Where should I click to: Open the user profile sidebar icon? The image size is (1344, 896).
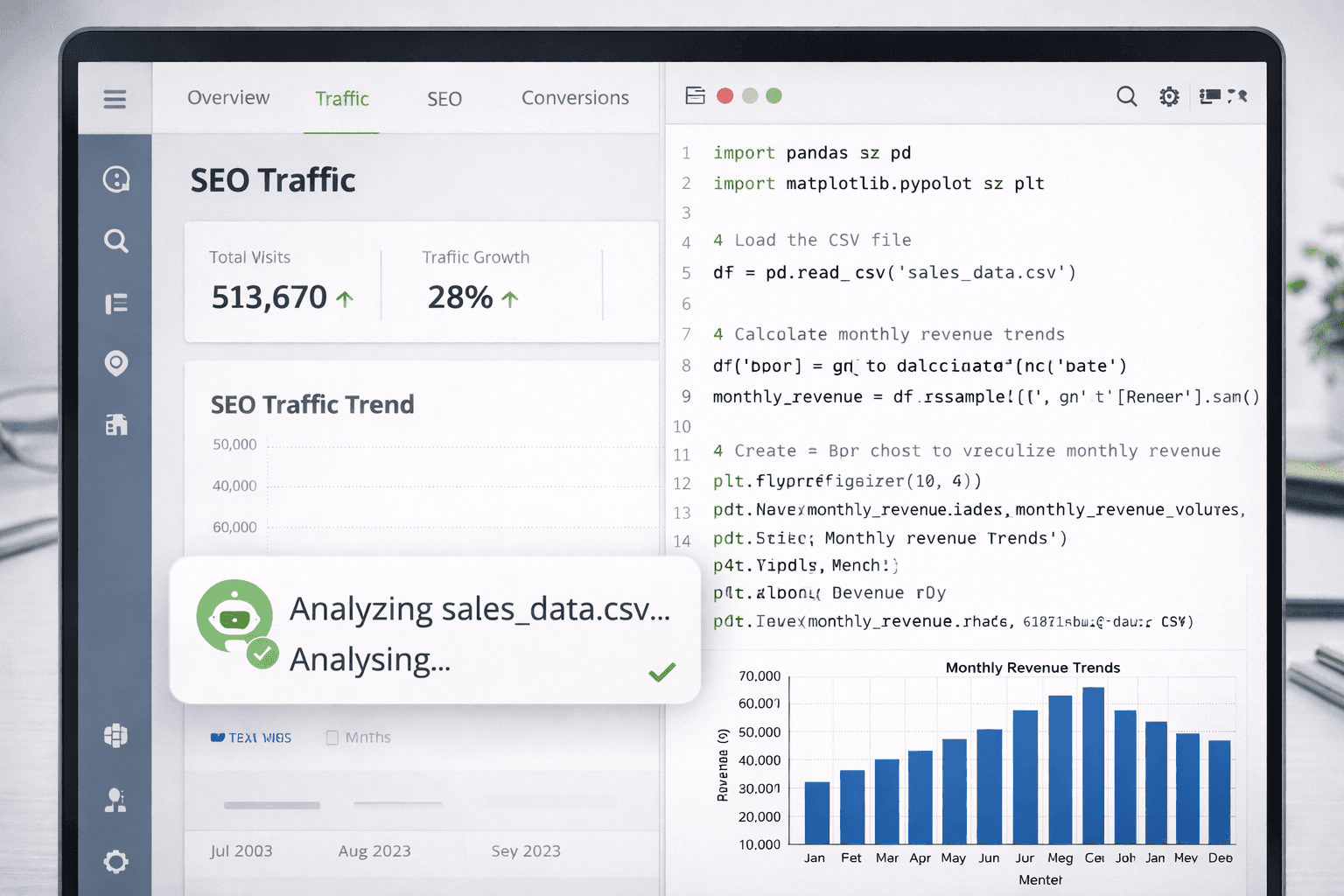[115, 800]
